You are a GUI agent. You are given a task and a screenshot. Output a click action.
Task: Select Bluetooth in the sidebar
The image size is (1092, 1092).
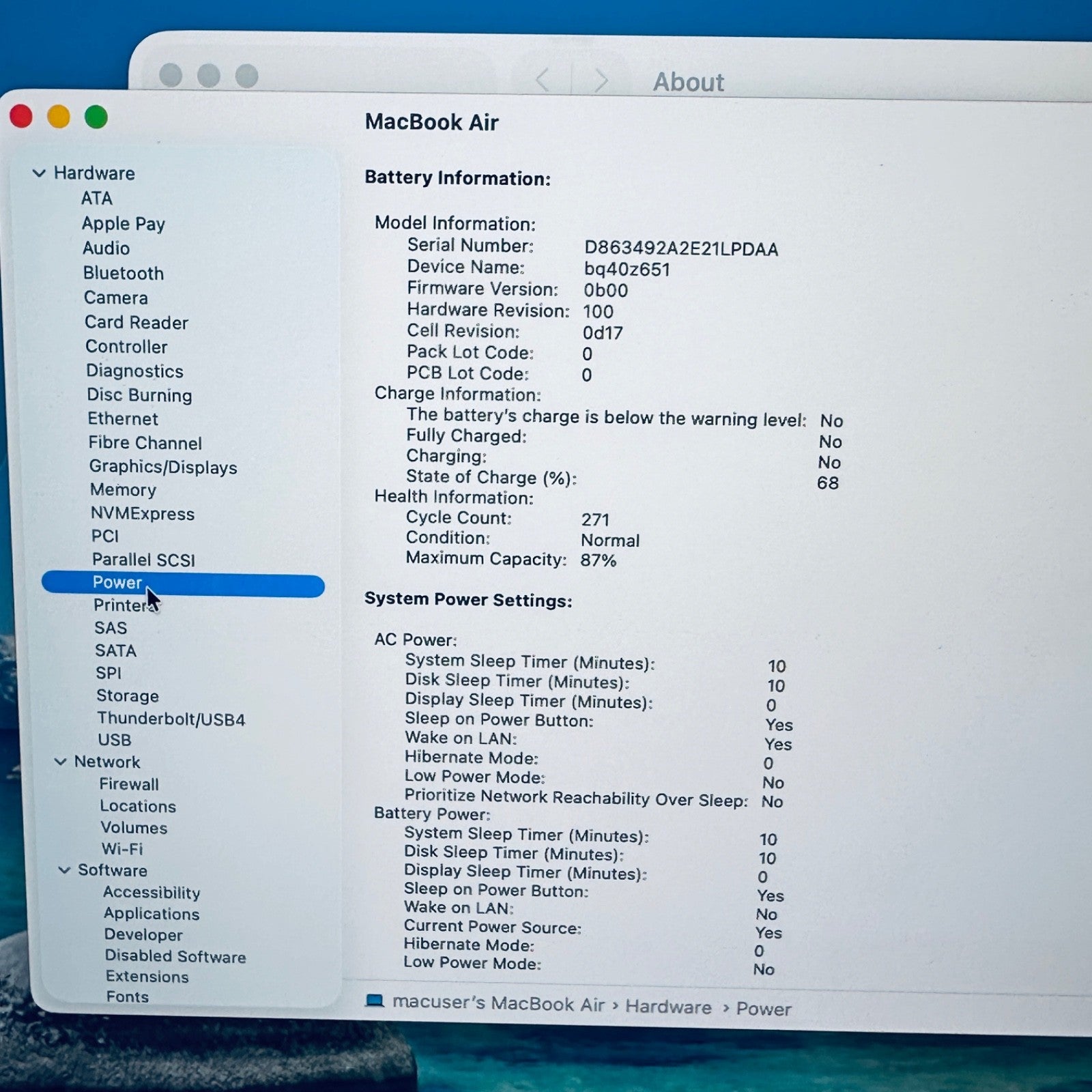[124, 273]
